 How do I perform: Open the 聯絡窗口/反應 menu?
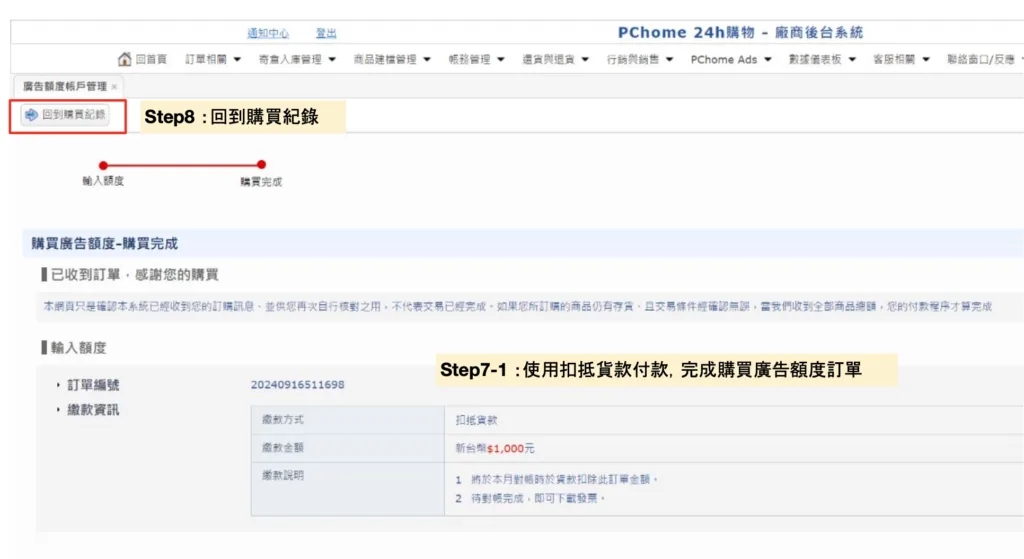tap(984, 59)
